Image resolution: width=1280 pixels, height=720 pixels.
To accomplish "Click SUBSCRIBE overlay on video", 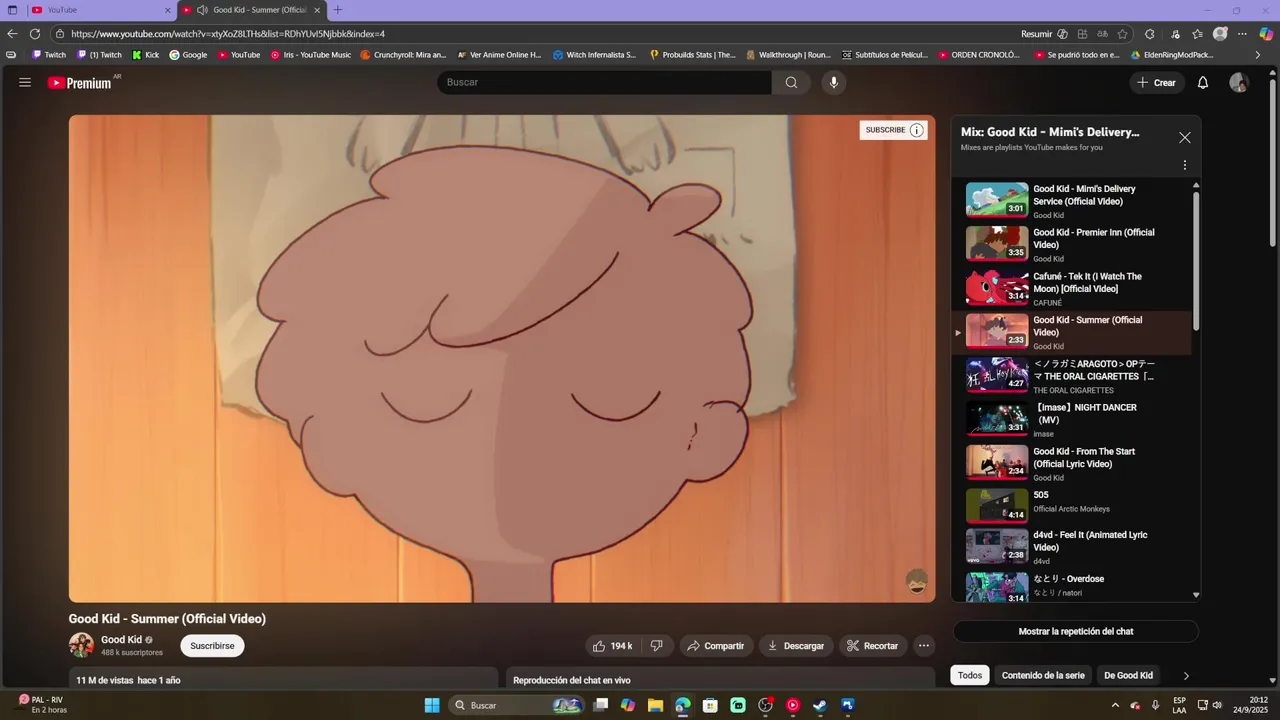I will pyautogui.click(x=893, y=130).
